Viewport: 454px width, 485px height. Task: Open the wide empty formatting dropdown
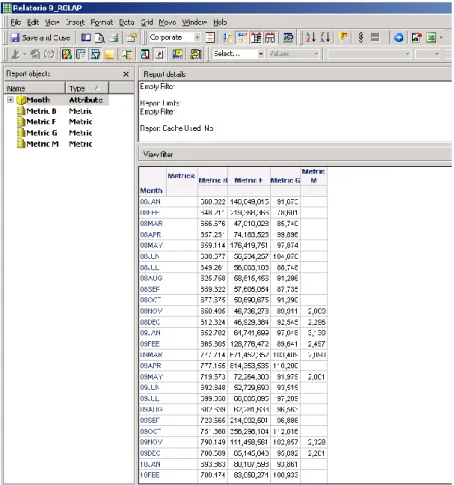pos(369,54)
